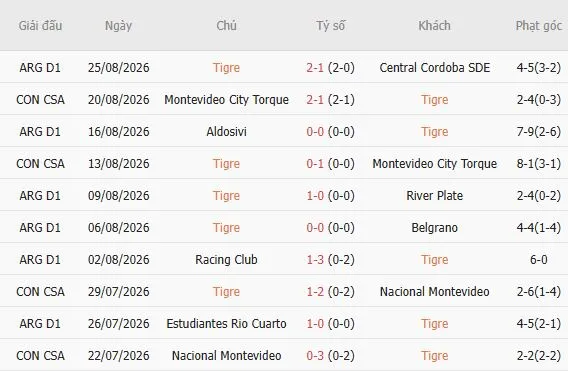The height and width of the screenshot is (371, 568).
Task: Open Montevideo City Torque home team link
Action: coord(226,100)
